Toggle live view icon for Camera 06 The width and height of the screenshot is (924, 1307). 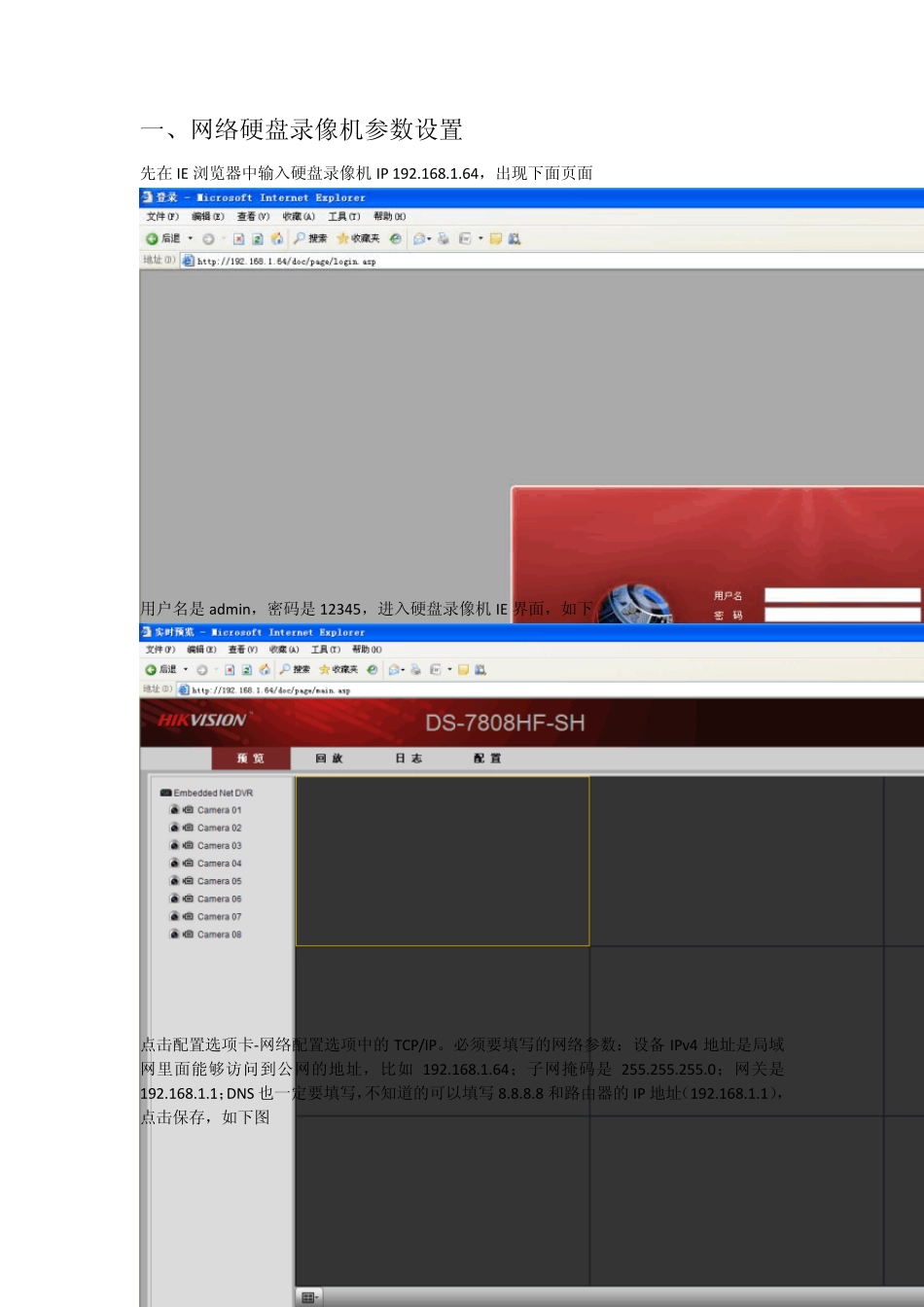pos(175,899)
